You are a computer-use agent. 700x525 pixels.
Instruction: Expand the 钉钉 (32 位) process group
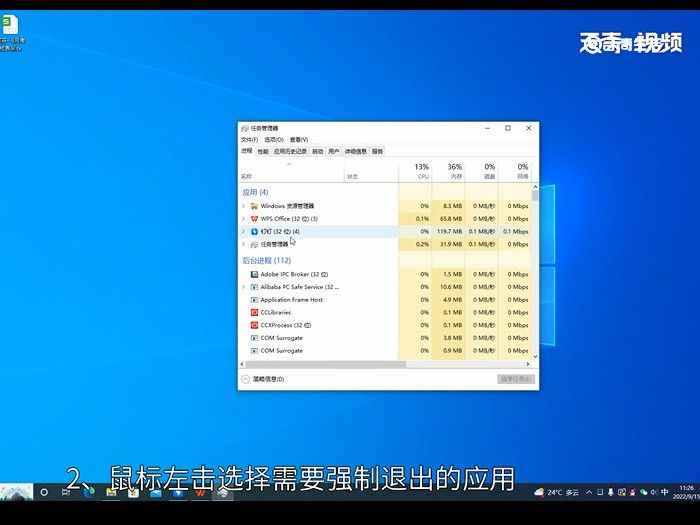[244, 231]
